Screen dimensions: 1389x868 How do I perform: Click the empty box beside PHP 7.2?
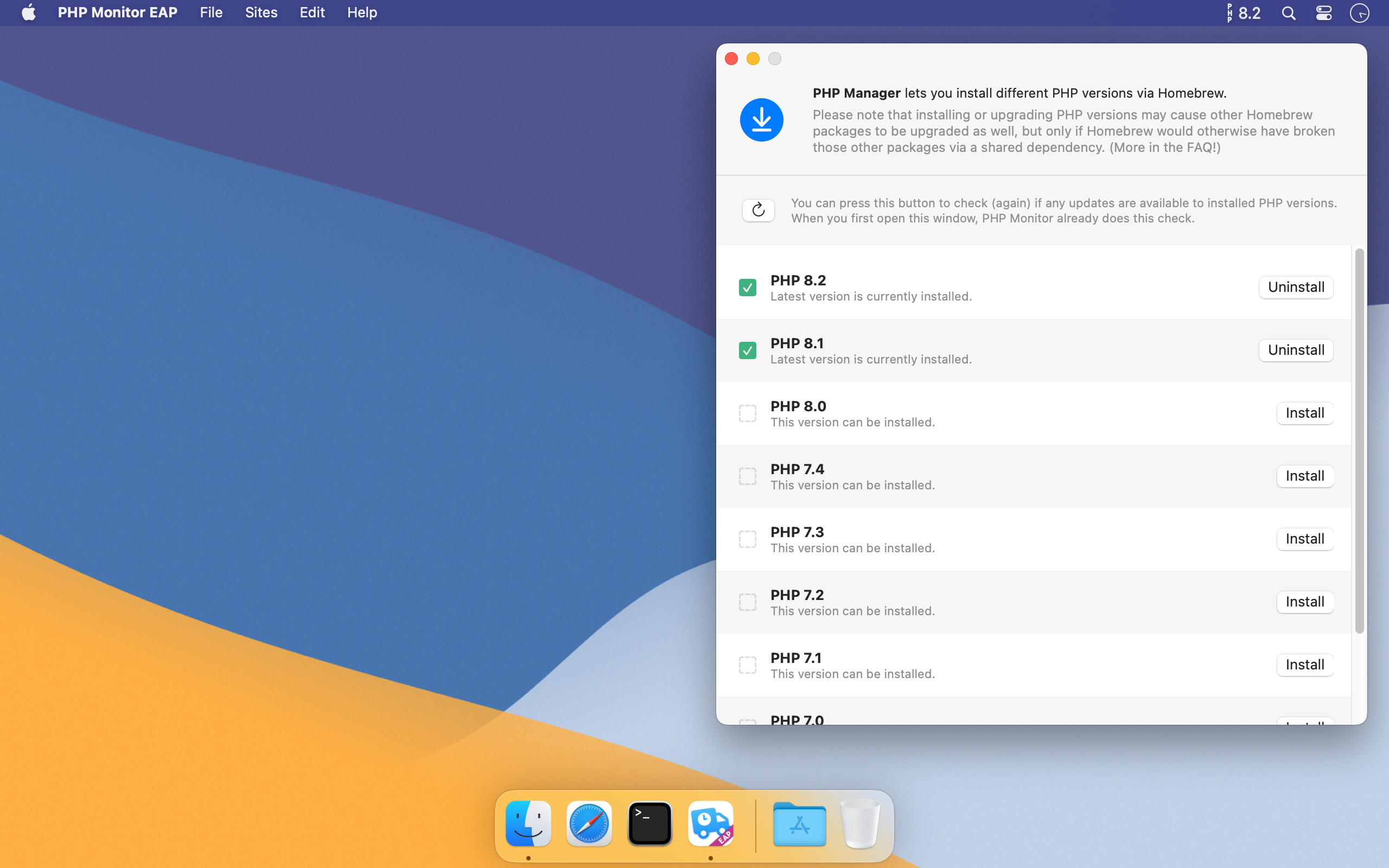(x=747, y=602)
